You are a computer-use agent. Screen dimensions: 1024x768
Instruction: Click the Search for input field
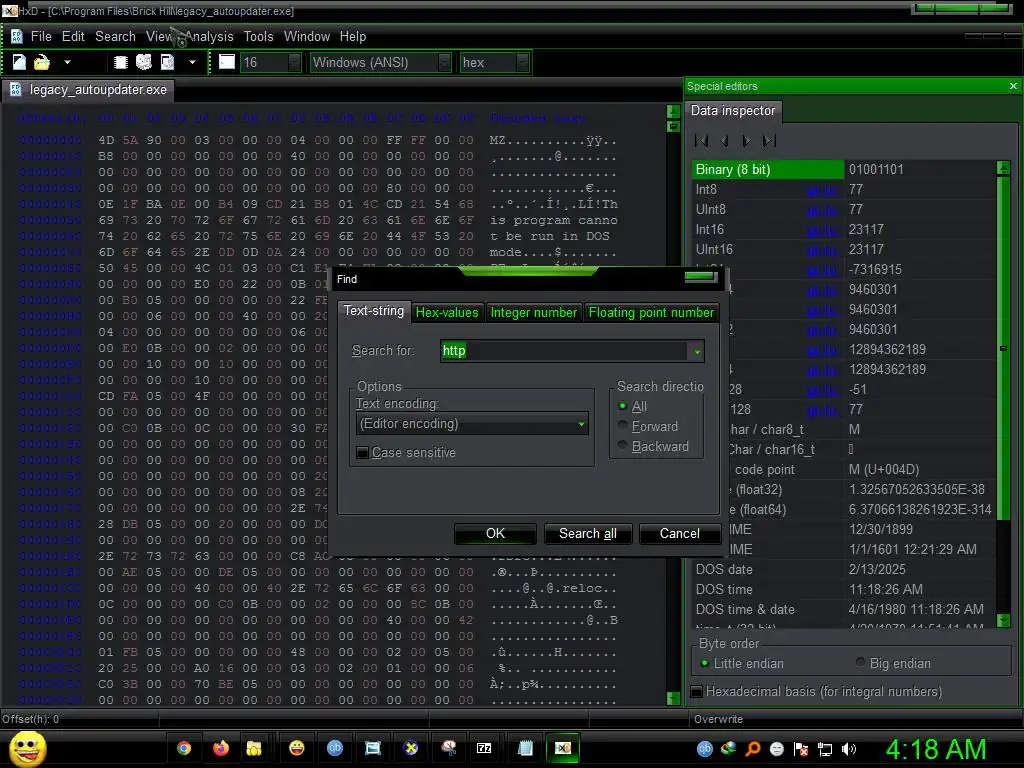(x=566, y=351)
